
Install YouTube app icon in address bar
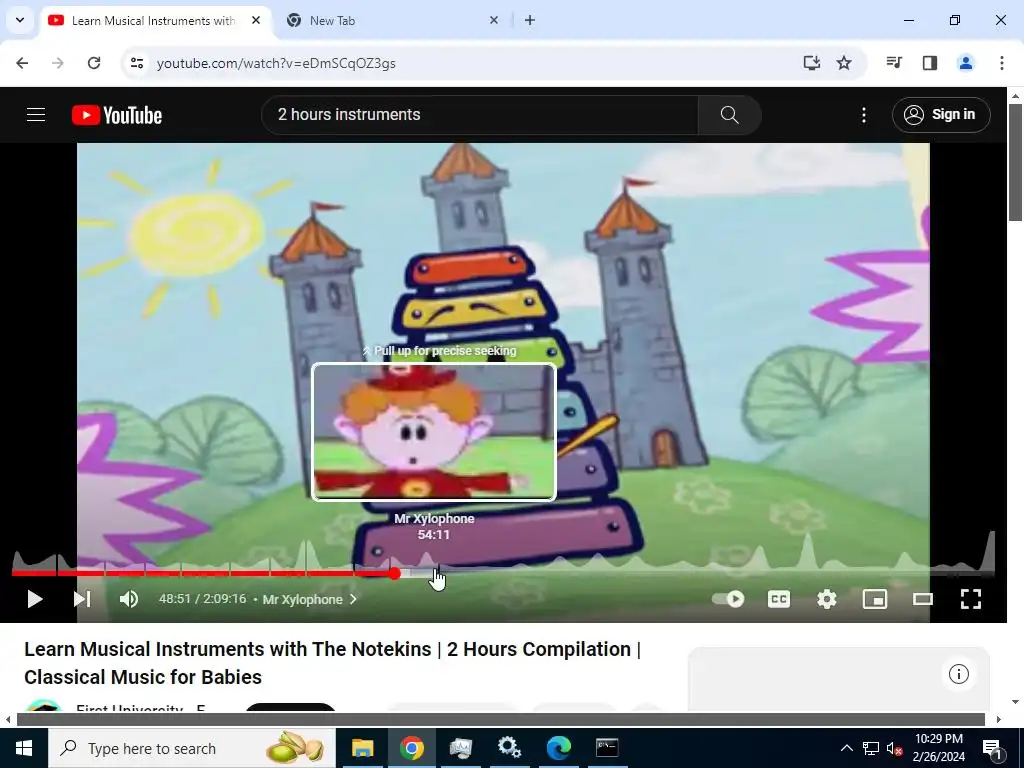pyautogui.click(x=811, y=63)
